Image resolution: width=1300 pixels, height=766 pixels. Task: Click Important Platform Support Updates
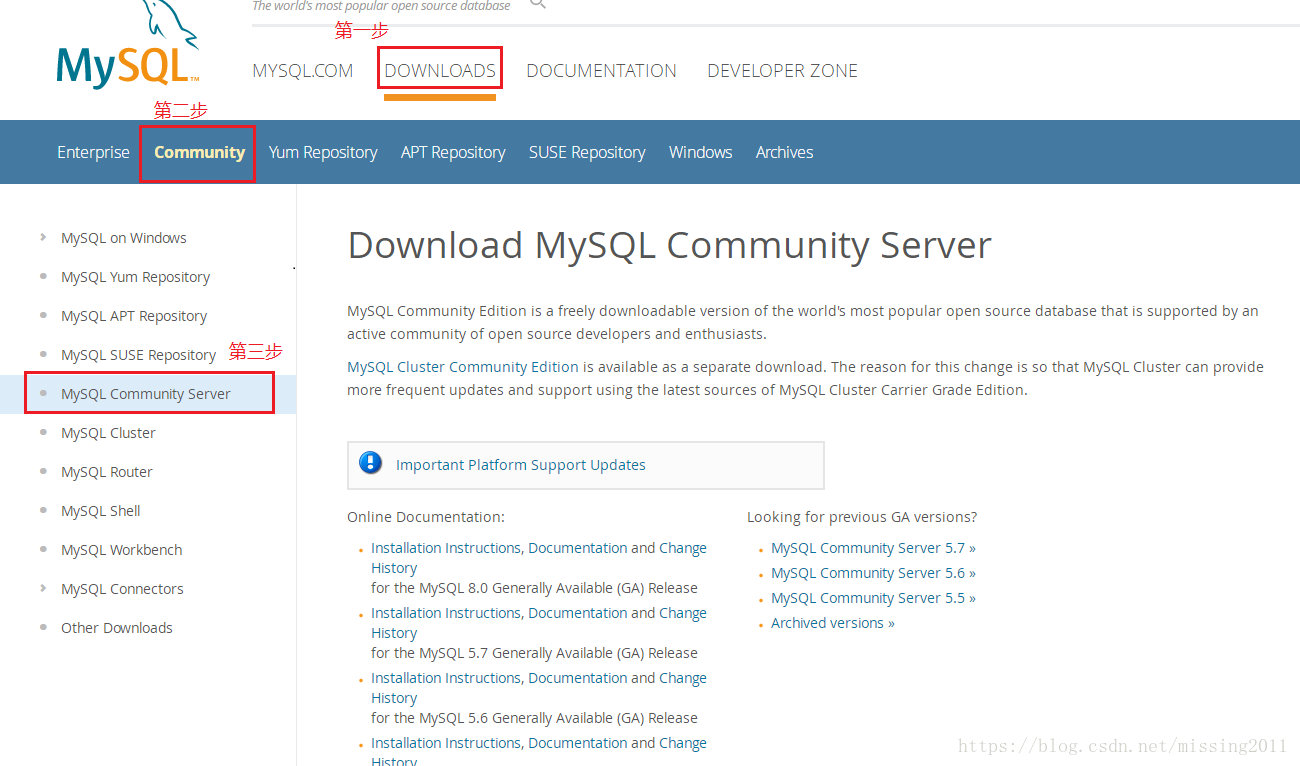tap(521, 464)
